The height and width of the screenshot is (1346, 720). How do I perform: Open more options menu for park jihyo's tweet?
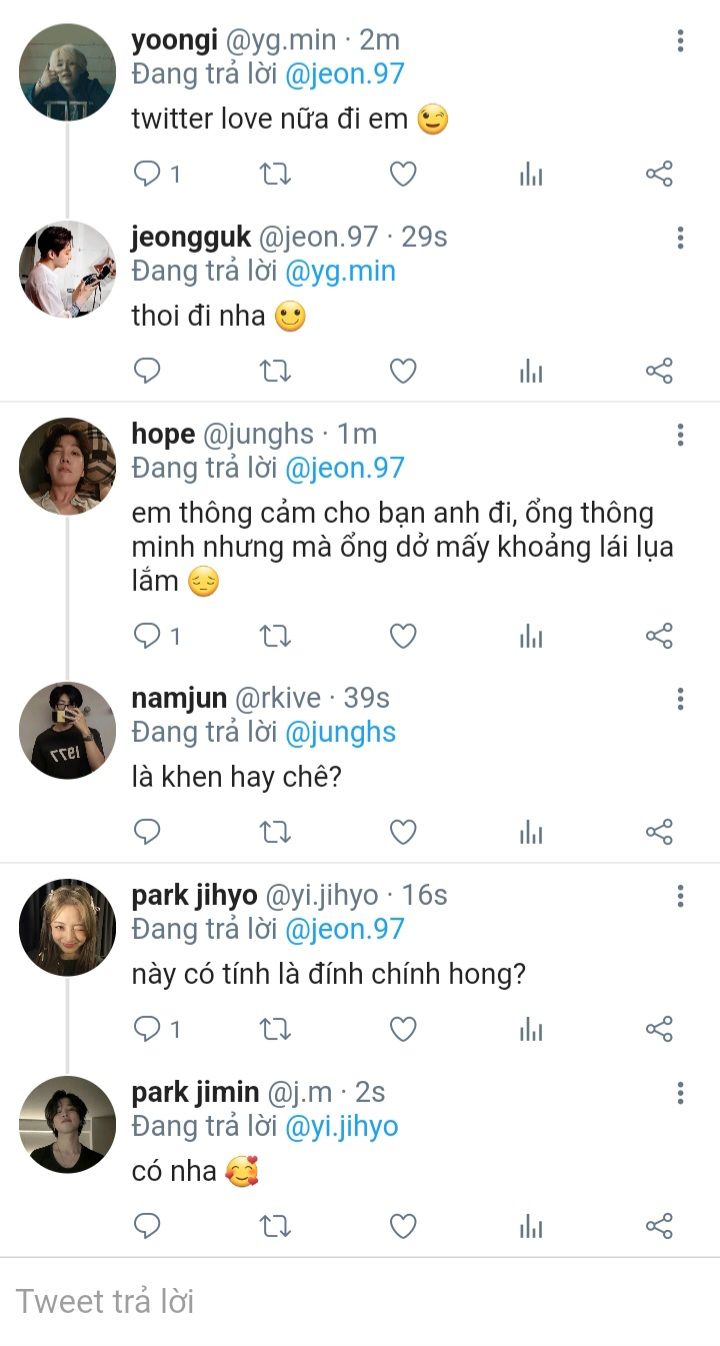pos(680,895)
